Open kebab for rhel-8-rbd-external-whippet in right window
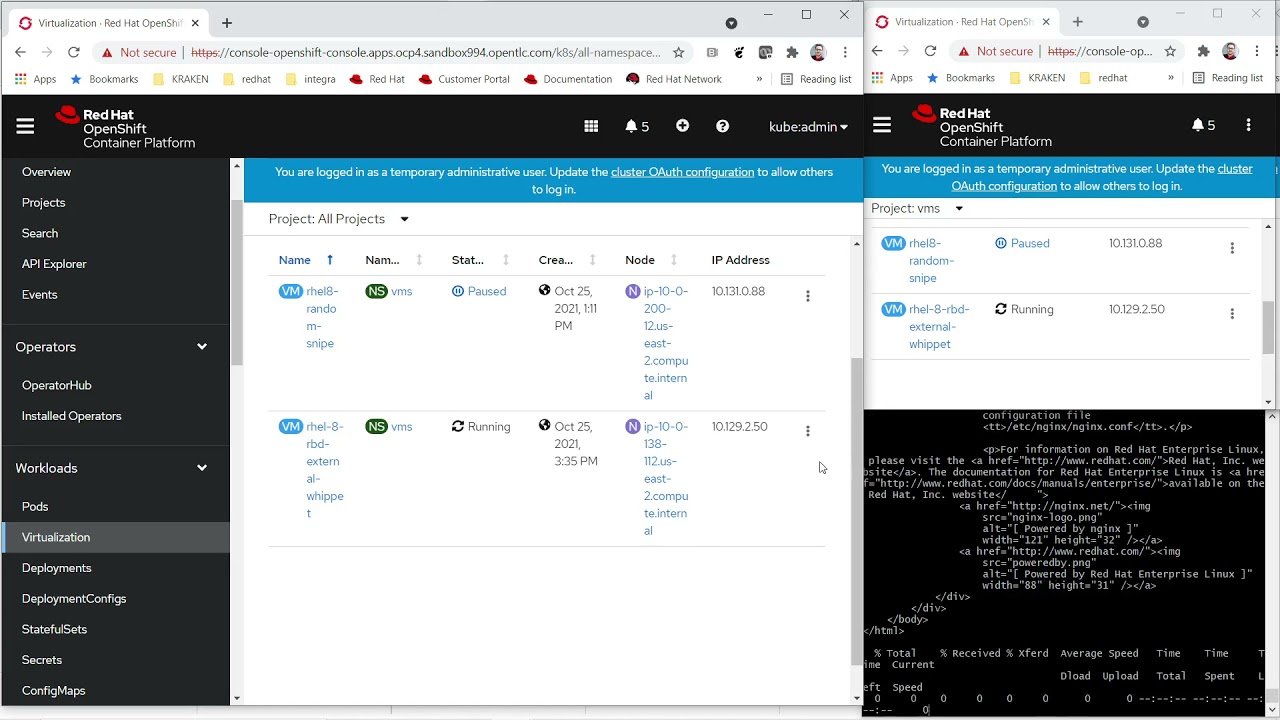The height and width of the screenshot is (720, 1280). point(1232,314)
